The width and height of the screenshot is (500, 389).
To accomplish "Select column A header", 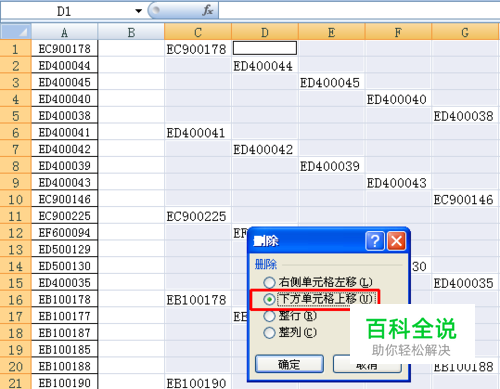I will click(64, 32).
